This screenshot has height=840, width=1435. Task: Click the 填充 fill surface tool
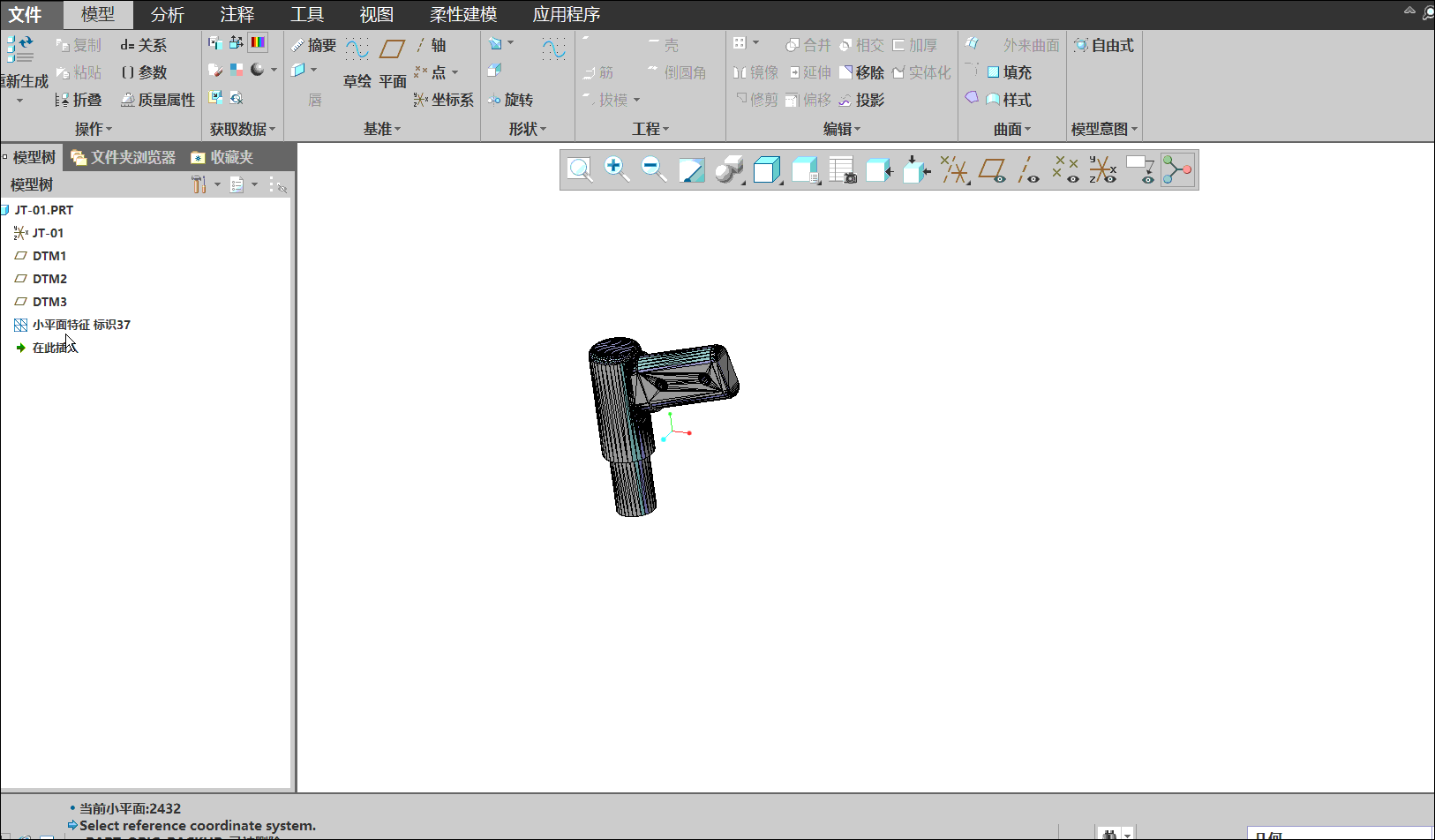[1009, 72]
